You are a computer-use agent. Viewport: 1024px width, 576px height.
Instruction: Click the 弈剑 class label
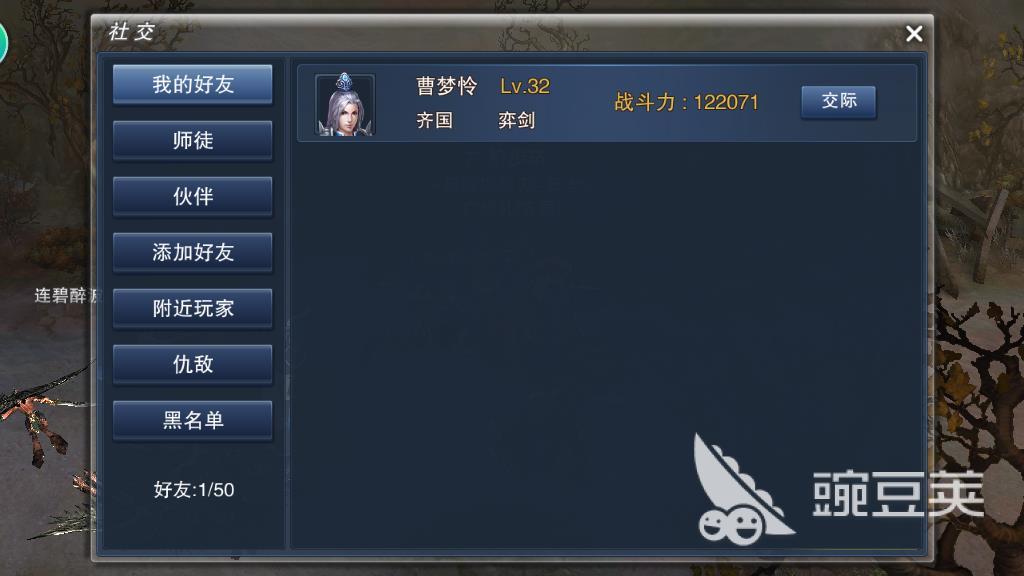pos(517,120)
